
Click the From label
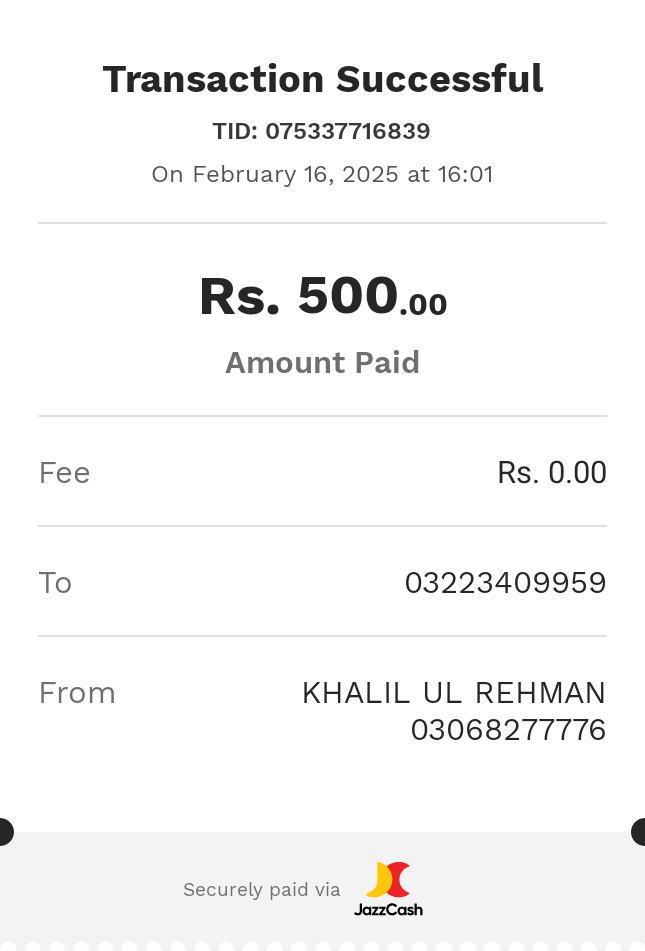77,693
